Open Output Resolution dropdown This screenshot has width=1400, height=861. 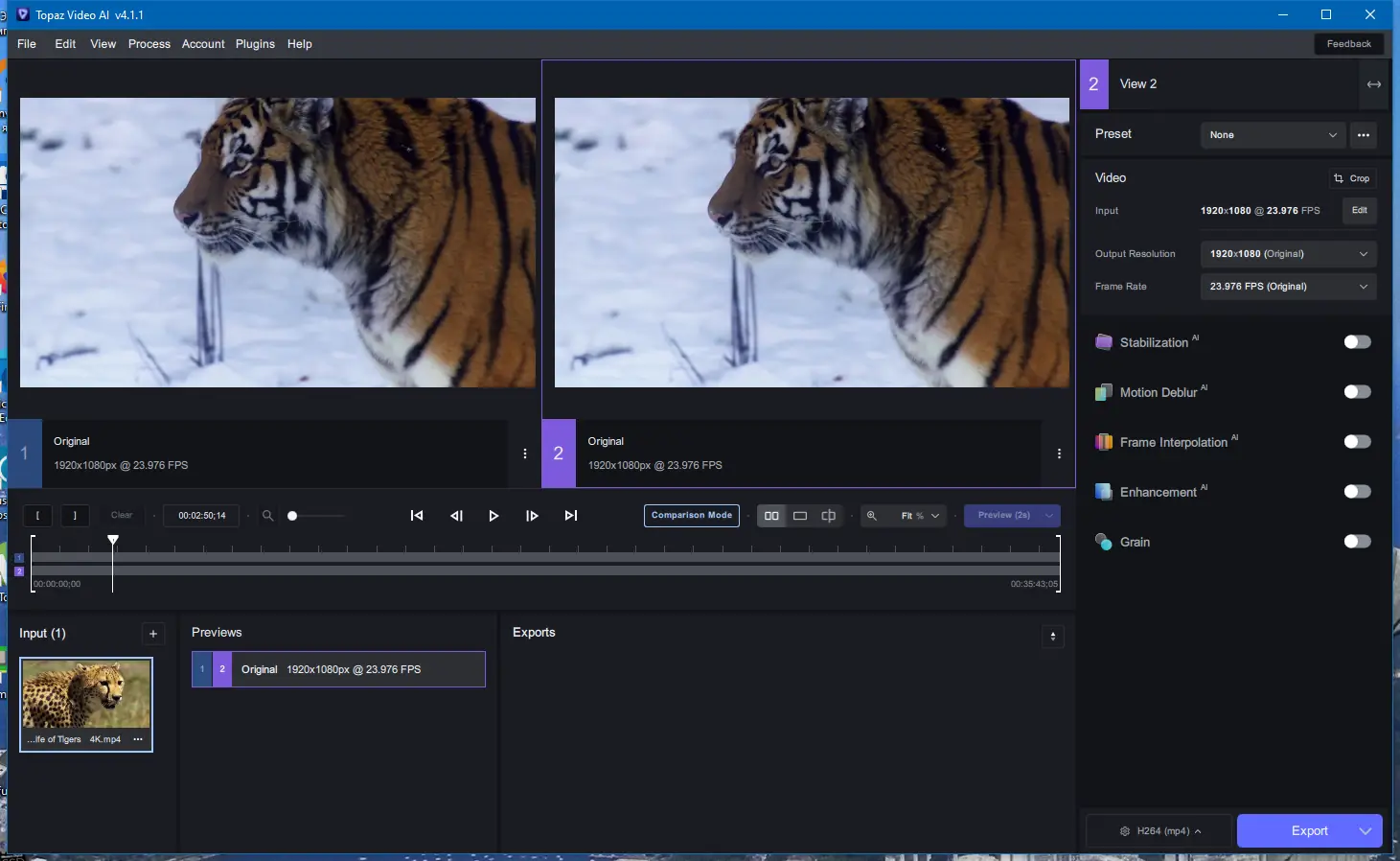(1288, 254)
